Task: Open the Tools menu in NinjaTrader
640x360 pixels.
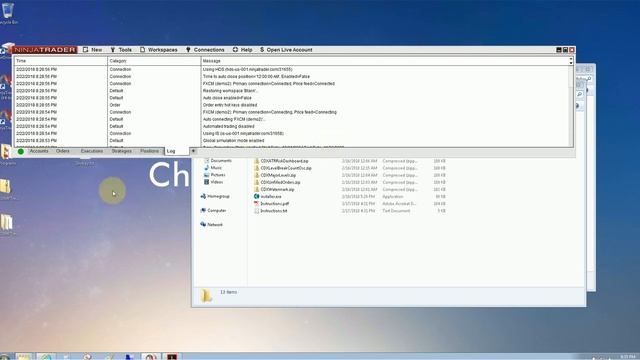Action: [121, 50]
